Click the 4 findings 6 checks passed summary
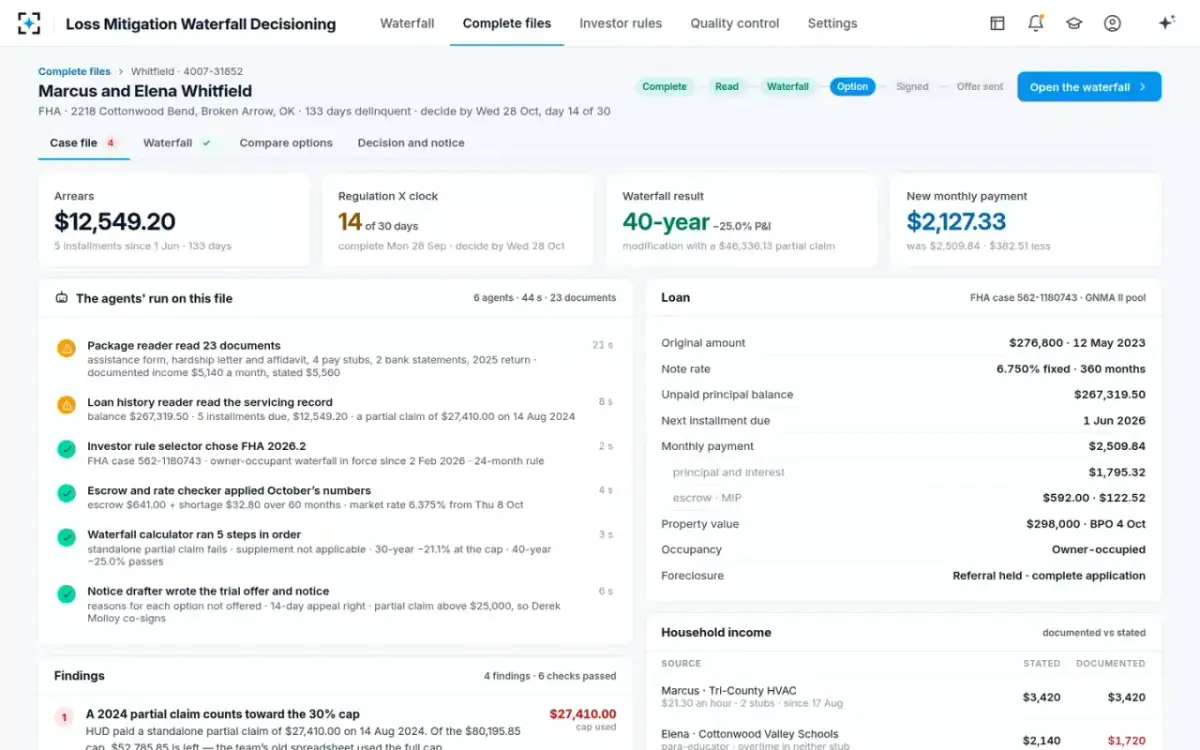Screen dimensions: 1200x750 pyautogui.click(x=550, y=676)
